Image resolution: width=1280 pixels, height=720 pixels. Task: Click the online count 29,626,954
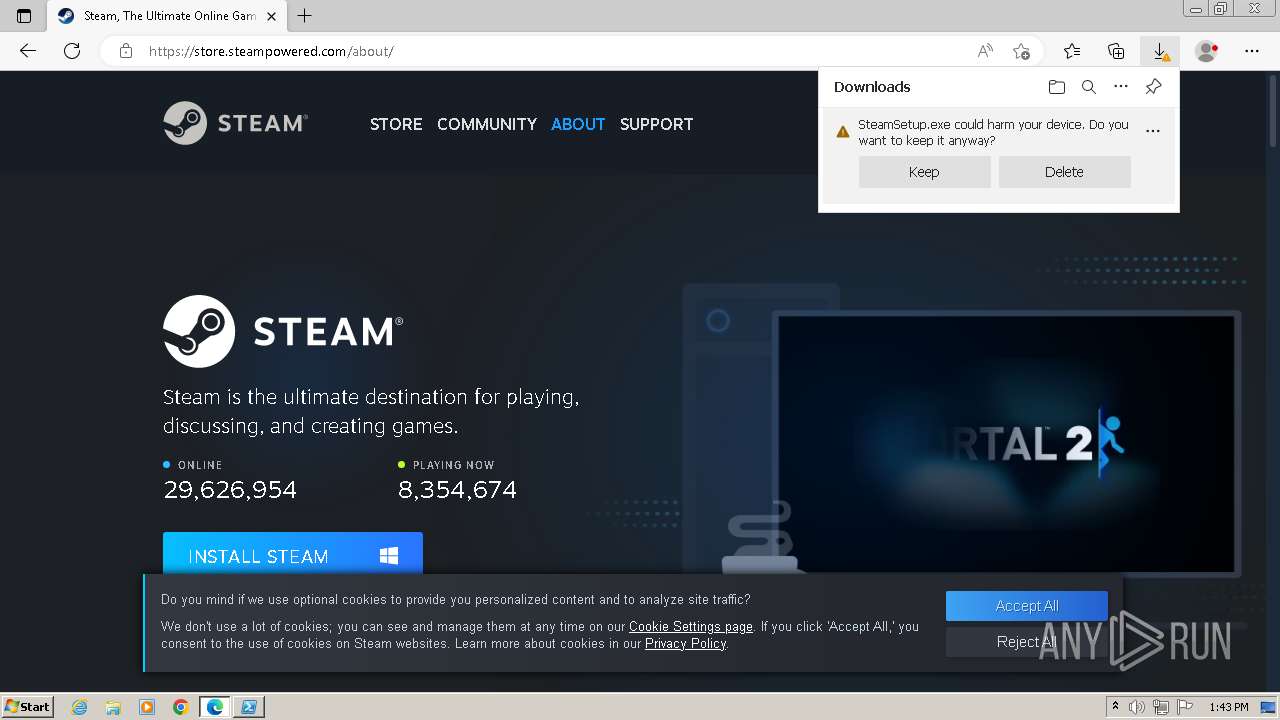(230, 490)
